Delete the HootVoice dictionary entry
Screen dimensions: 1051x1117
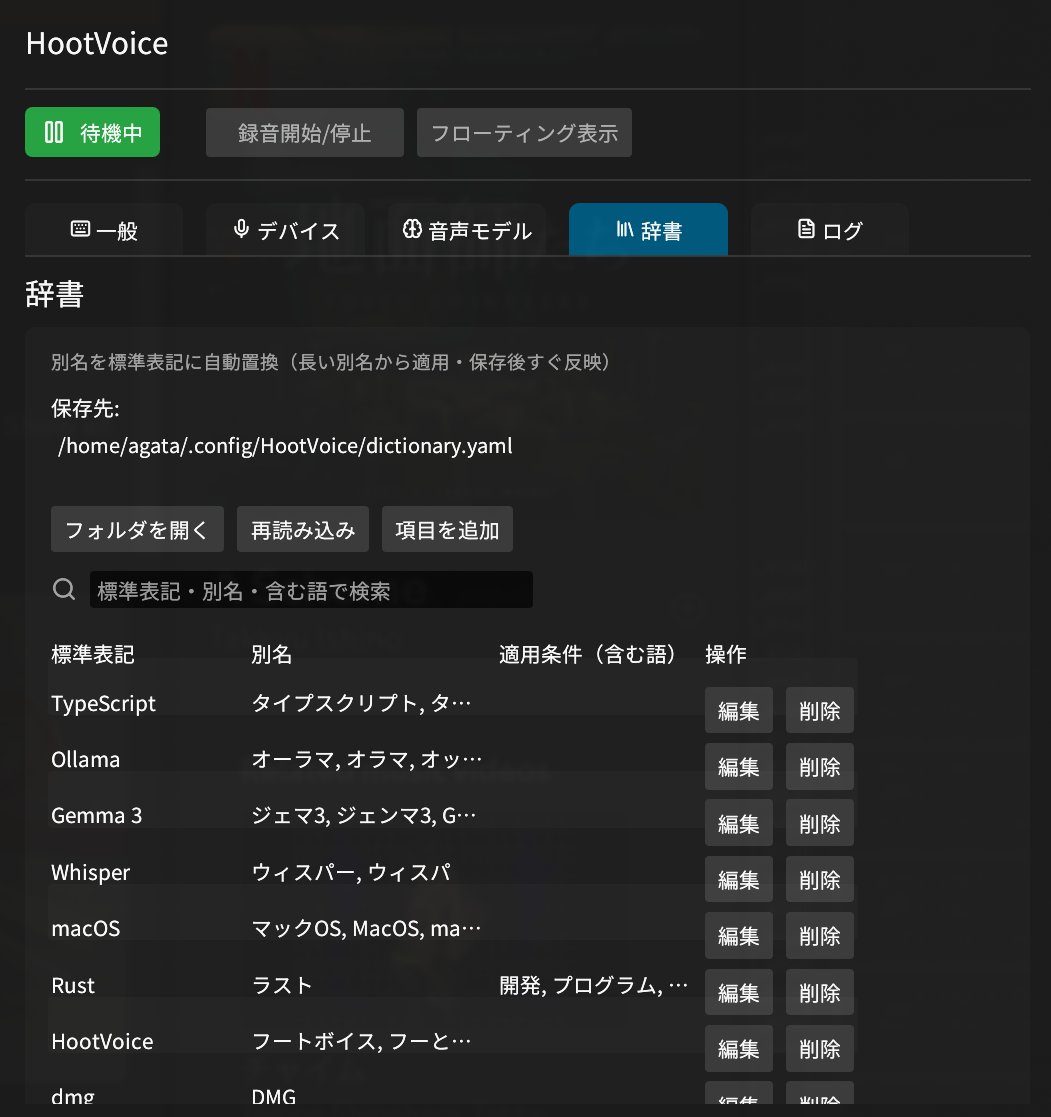coord(819,1049)
